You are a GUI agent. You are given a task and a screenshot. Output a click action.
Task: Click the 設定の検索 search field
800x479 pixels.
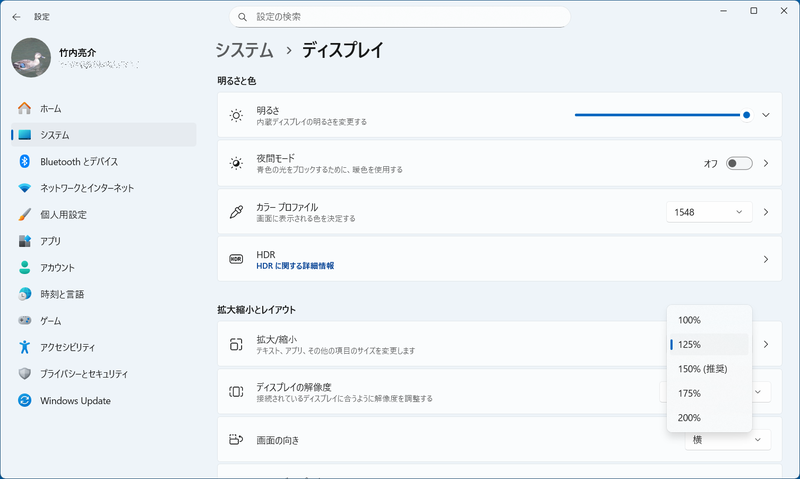pyautogui.click(x=400, y=17)
